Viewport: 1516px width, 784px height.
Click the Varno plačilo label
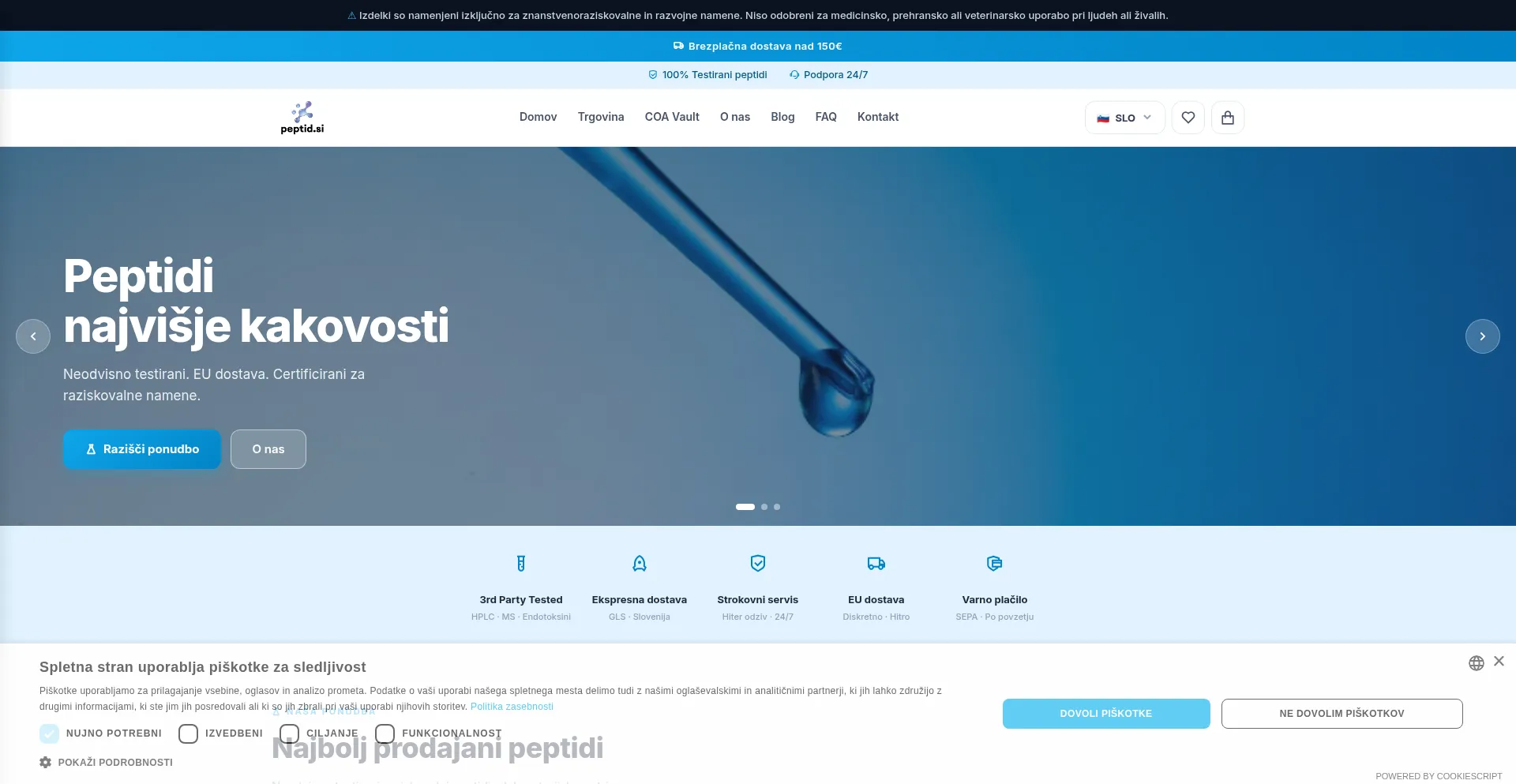pyautogui.click(x=995, y=600)
